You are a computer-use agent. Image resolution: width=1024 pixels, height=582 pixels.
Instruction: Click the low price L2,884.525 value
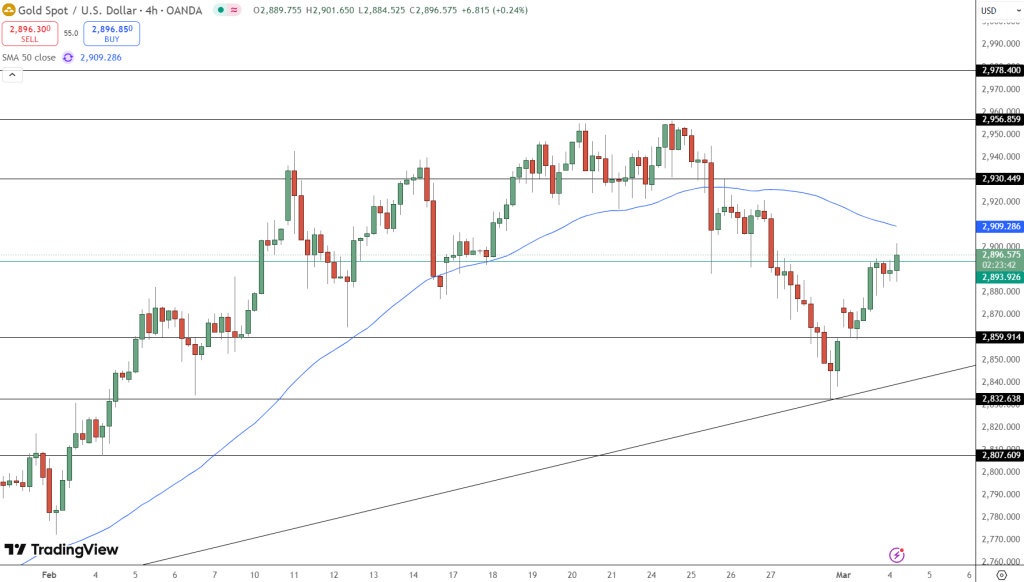(x=382, y=10)
